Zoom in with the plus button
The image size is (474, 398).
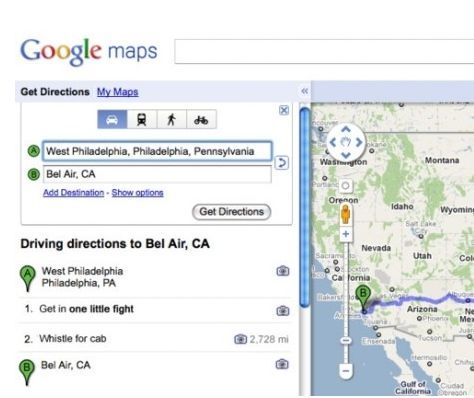click(x=346, y=234)
